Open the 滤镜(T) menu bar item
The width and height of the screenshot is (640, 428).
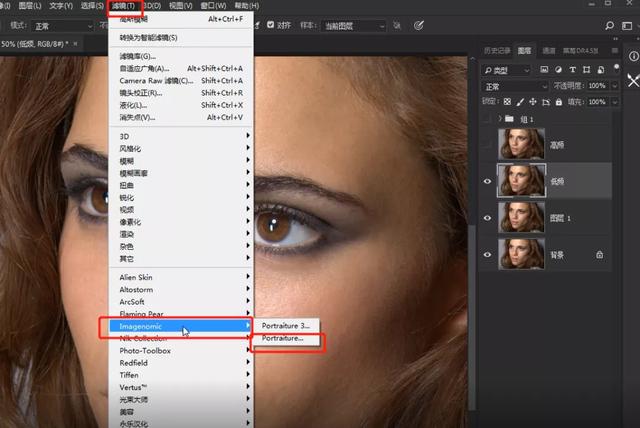coord(123,6)
